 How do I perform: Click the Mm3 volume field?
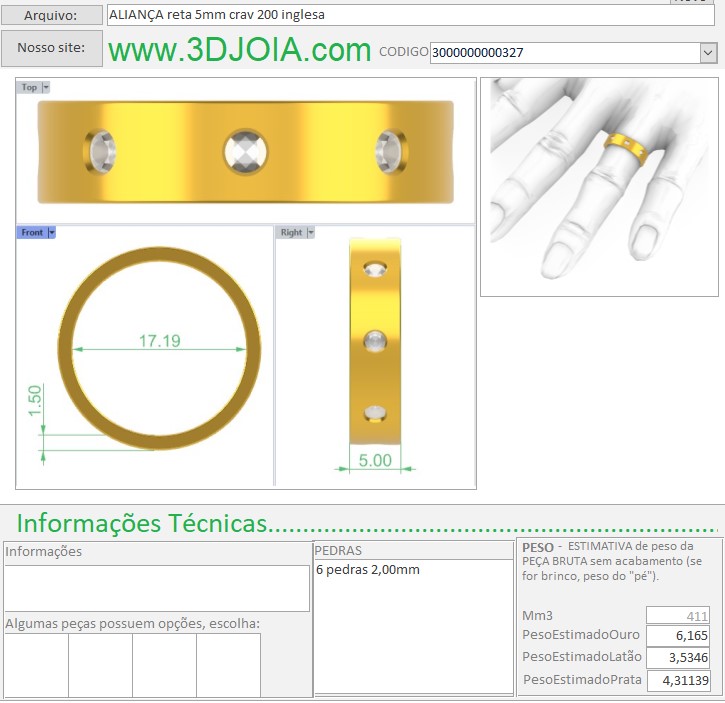pyautogui.click(x=678, y=616)
